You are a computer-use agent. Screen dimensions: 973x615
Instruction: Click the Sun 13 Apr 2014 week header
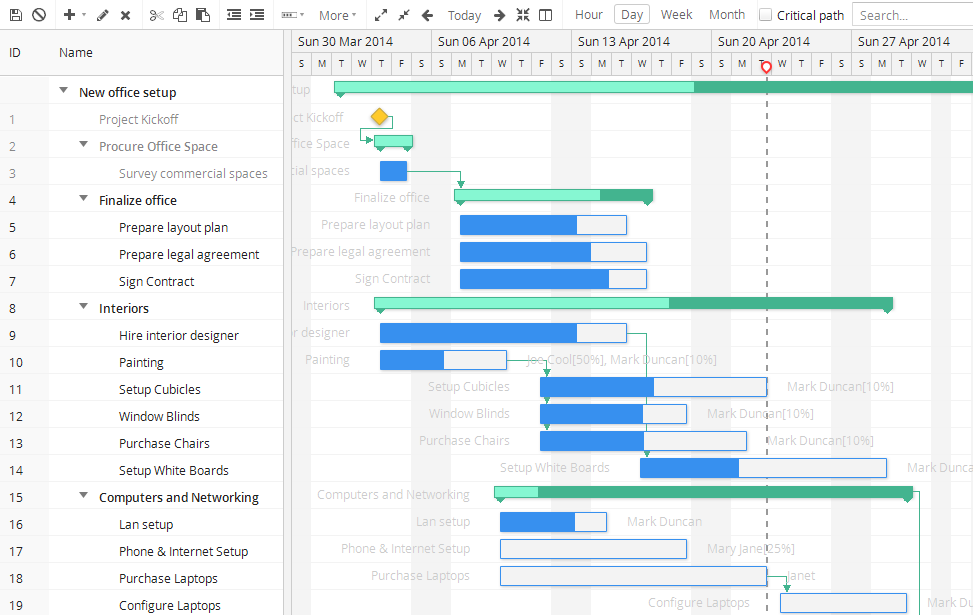pyautogui.click(x=642, y=42)
